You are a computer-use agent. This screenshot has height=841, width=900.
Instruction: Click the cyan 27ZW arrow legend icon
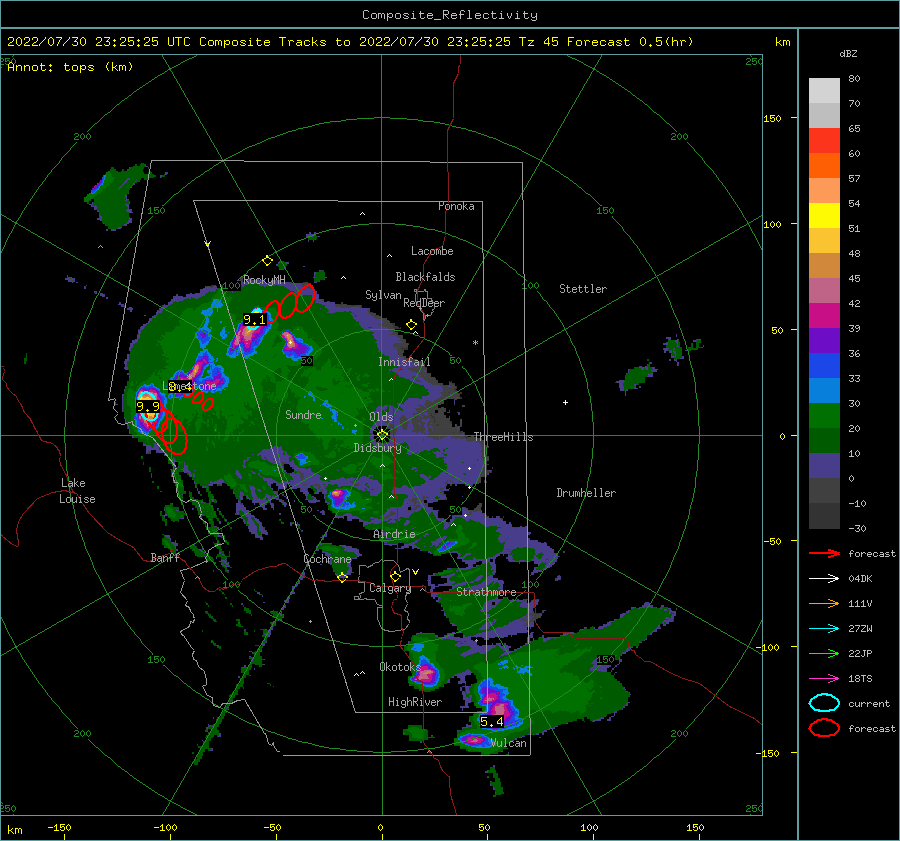[824, 629]
